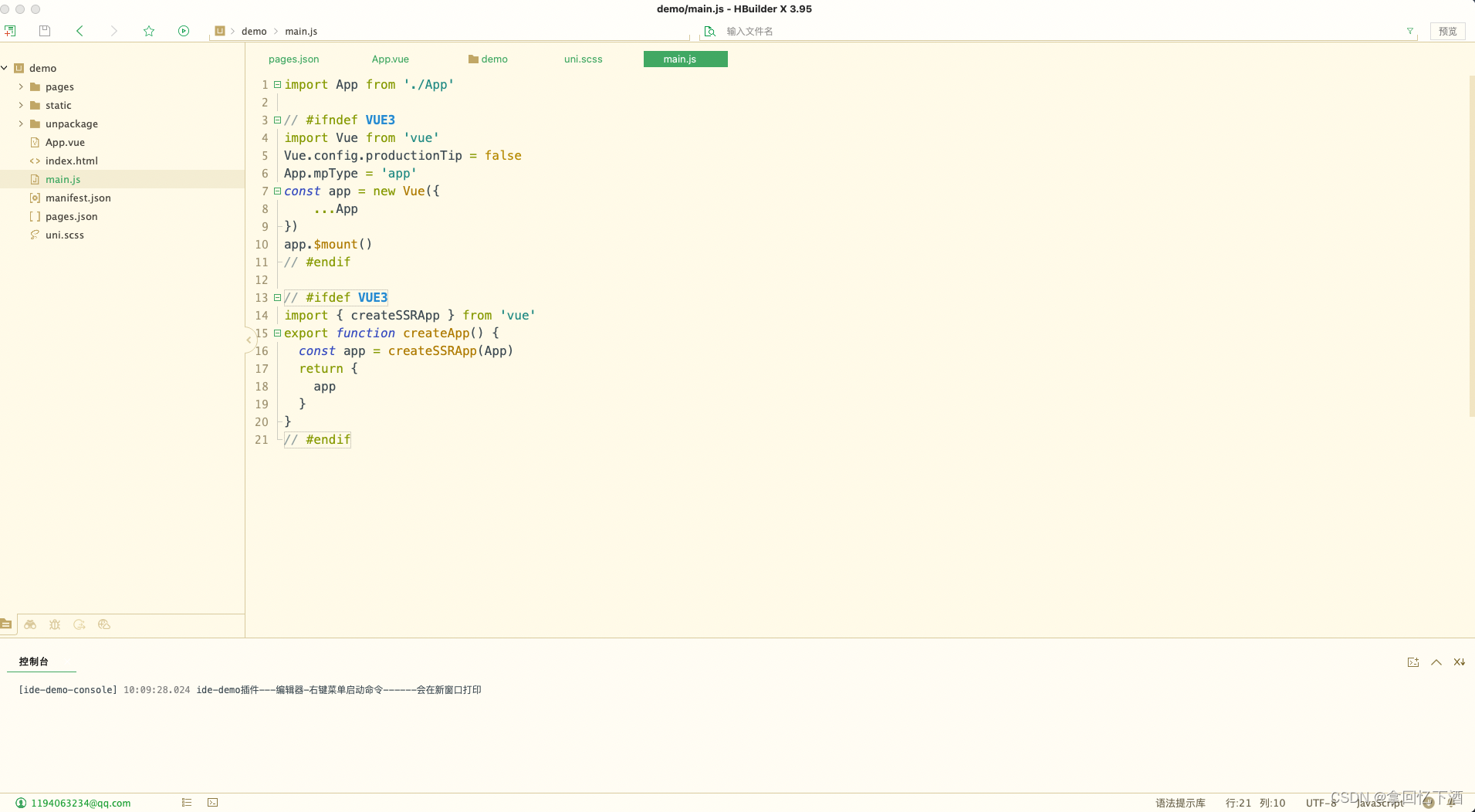Click the demo breadcrumb segment
This screenshot has height=812, width=1475.
(x=254, y=31)
